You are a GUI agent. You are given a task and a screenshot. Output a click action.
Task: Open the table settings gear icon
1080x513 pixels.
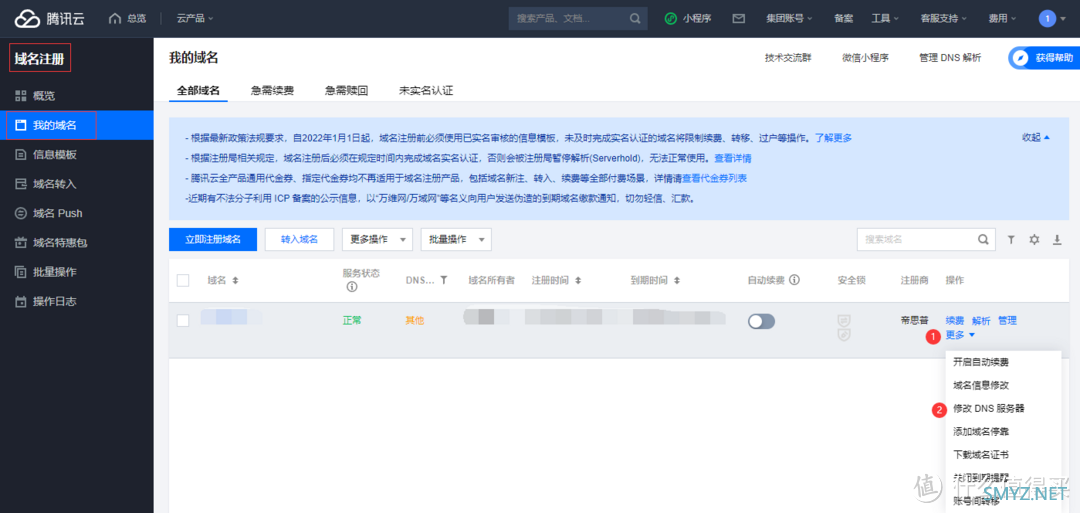pyautogui.click(x=1034, y=240)
